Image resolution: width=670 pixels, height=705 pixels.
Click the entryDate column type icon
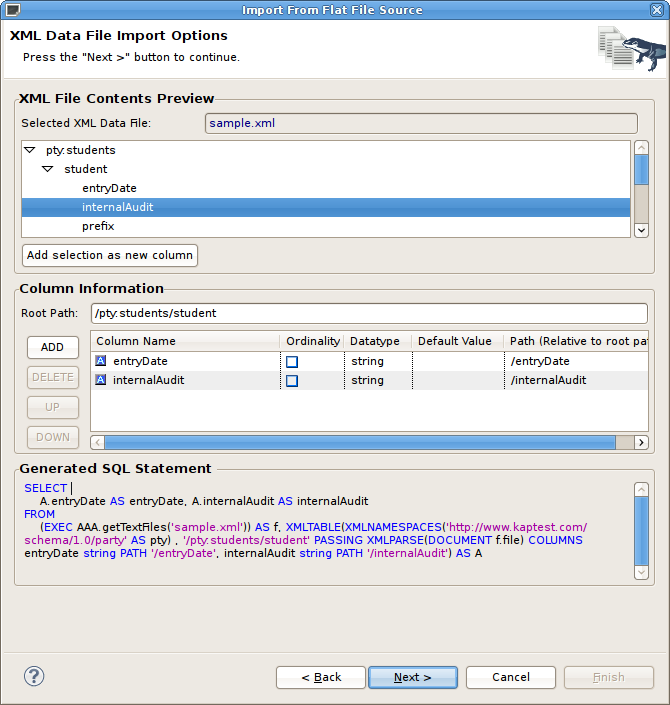[x=100, y=361]
